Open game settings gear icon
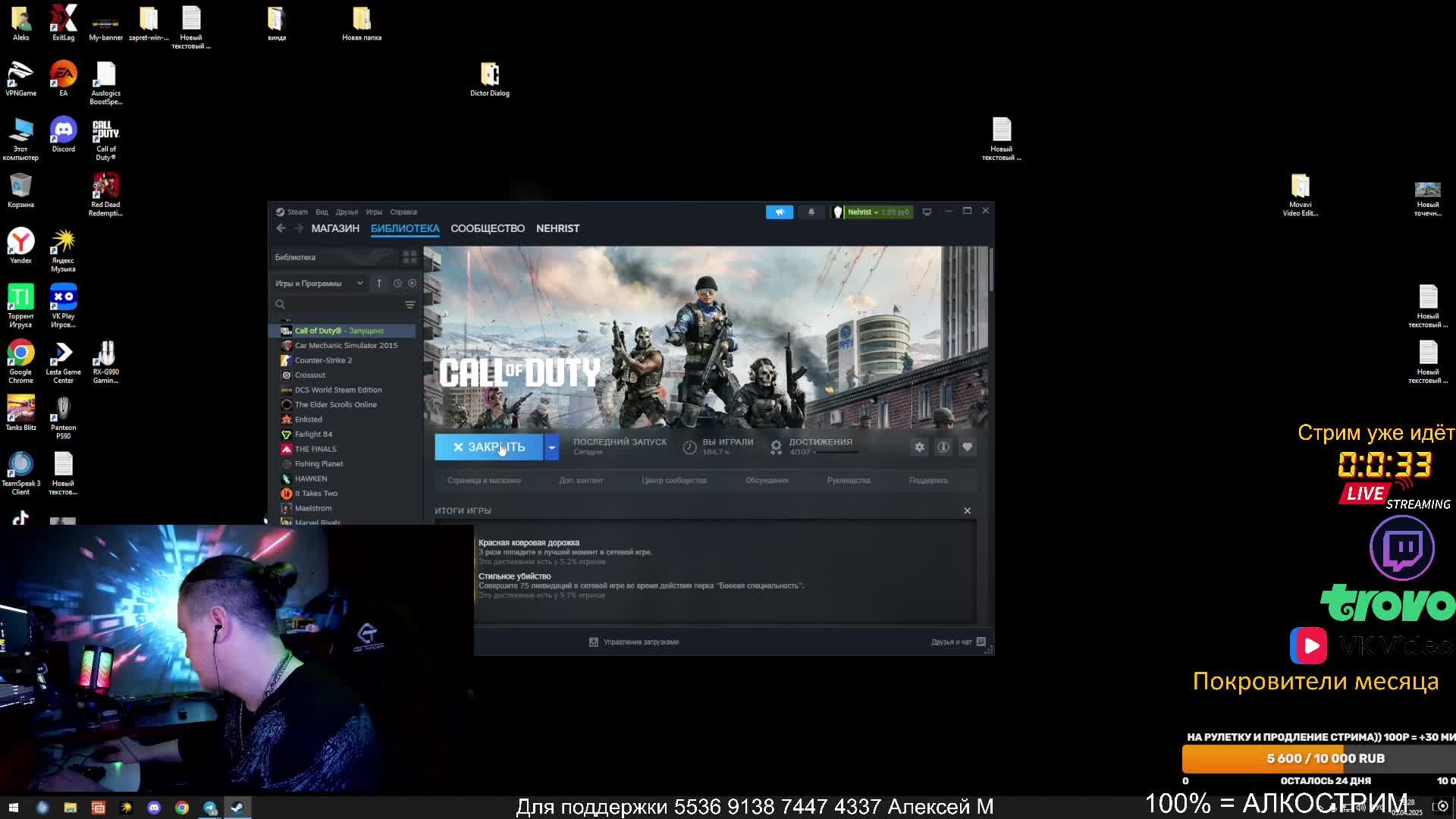 (x=919, y=447)
